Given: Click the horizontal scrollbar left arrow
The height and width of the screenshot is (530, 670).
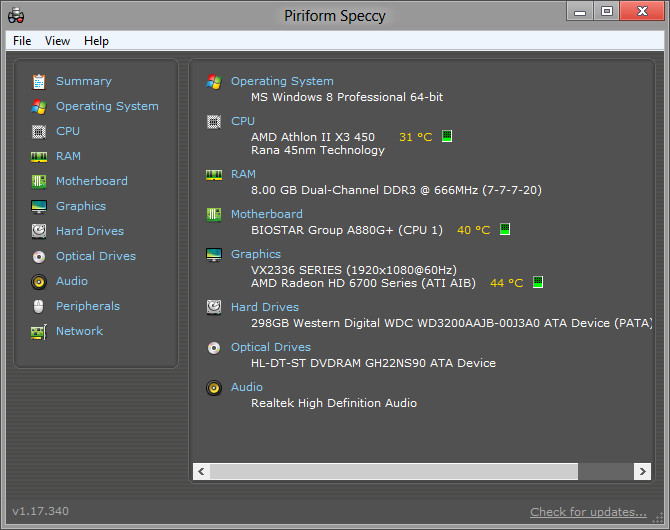Looking at the screenshot, I should coord(200,470).
